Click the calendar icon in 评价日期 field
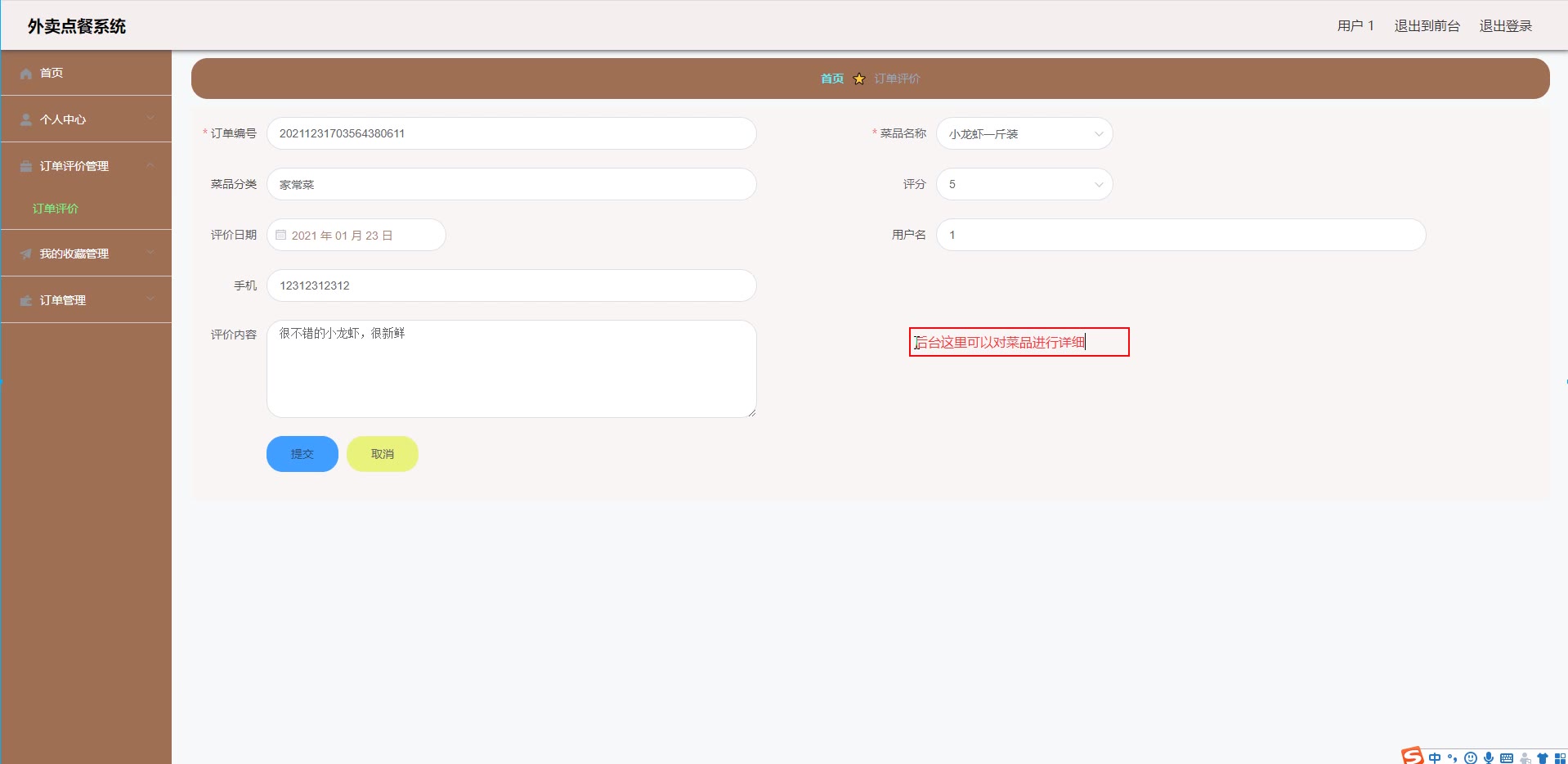This screenshot has width=1568, height=764. pyautogui.click(x=280, y=236)
